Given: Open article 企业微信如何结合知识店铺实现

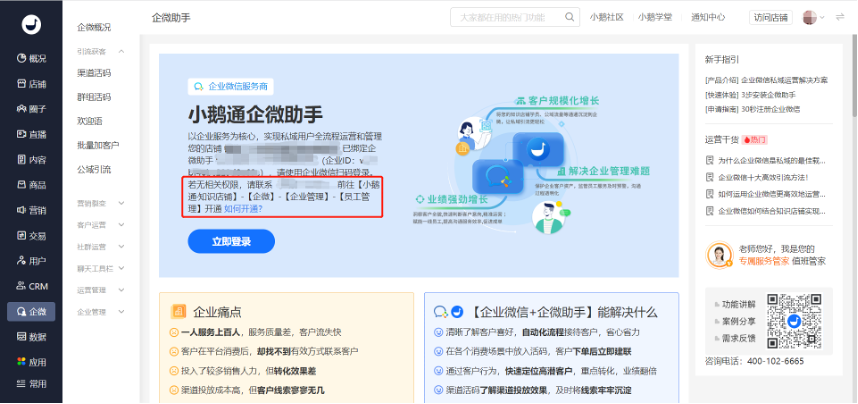Looking at the screenshot, I should coord(772,210).
